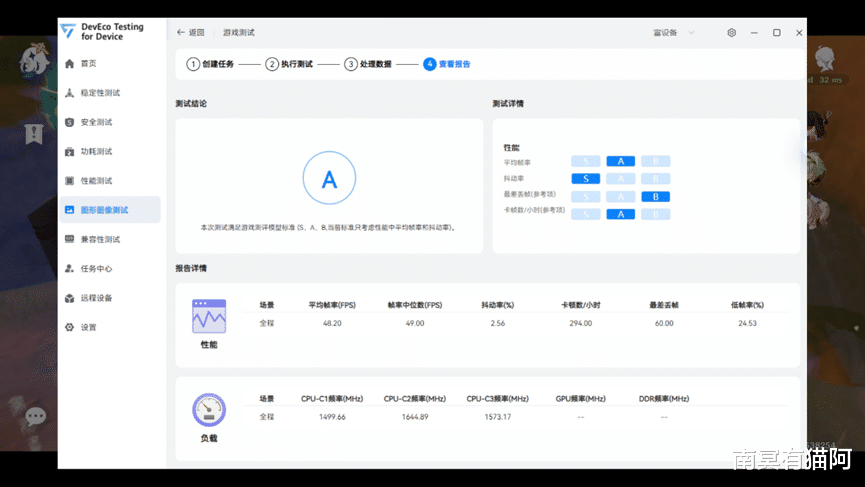This screenshot has height=487, width=865.
Task: Click the DevEco Testing logo icon
Action: [x=68, y=31]
